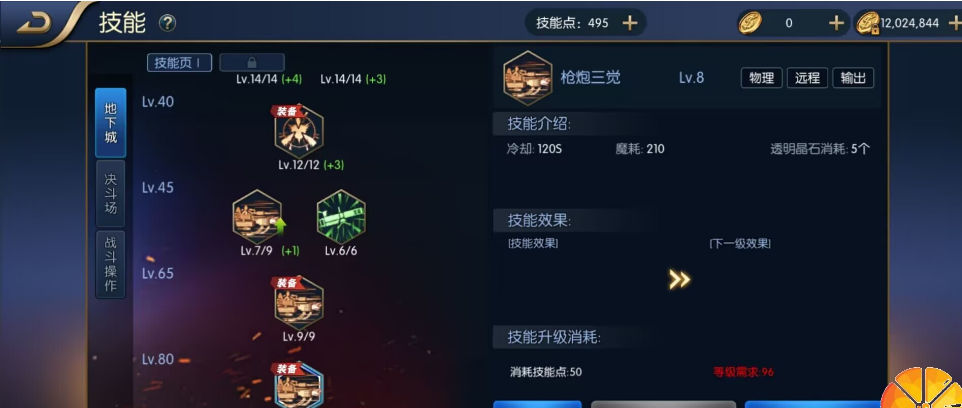
Task: Select the Lv.40 equipped crossed-guns skill
Action: (x=299, y=131)
